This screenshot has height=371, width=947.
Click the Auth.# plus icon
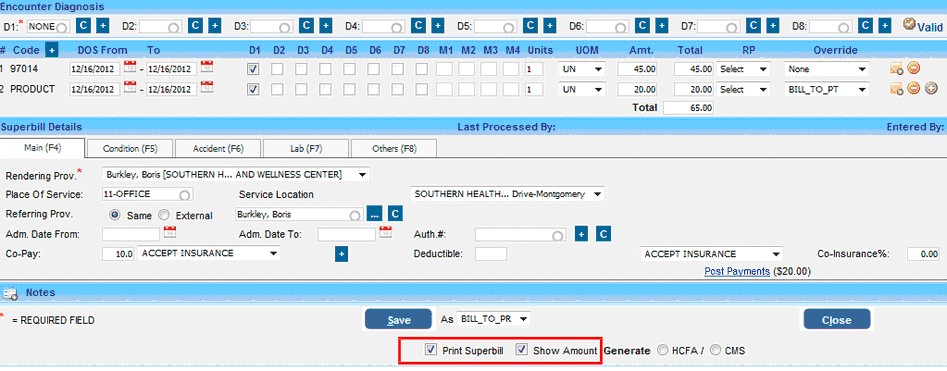(580, 234)
